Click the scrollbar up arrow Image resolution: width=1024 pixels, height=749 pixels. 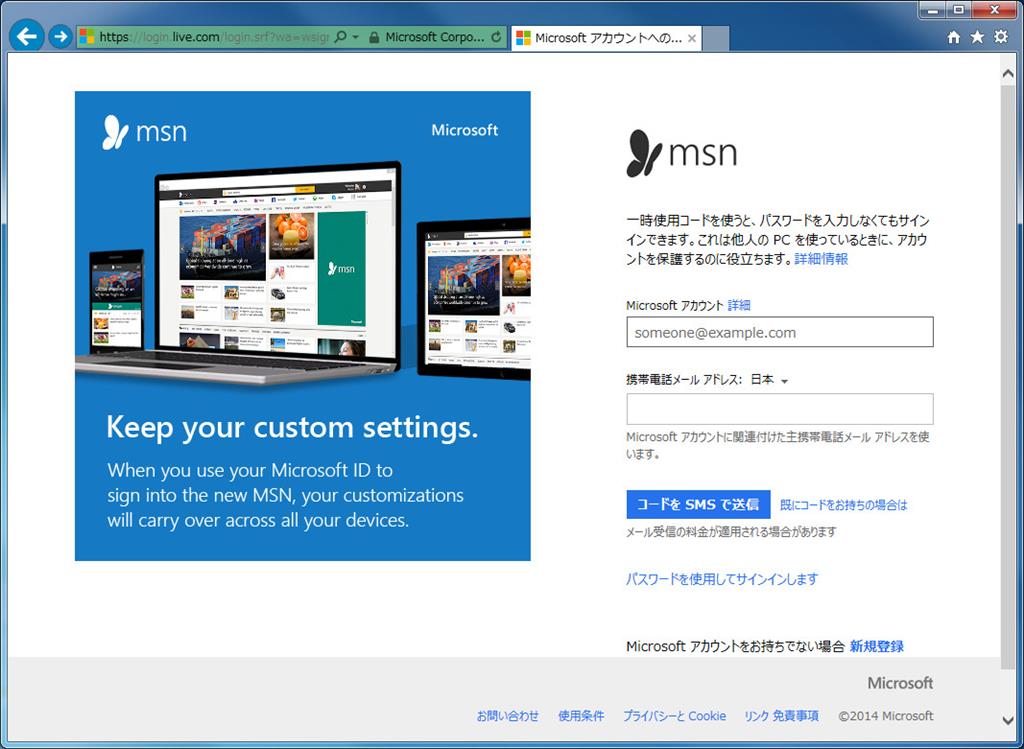1008,74
